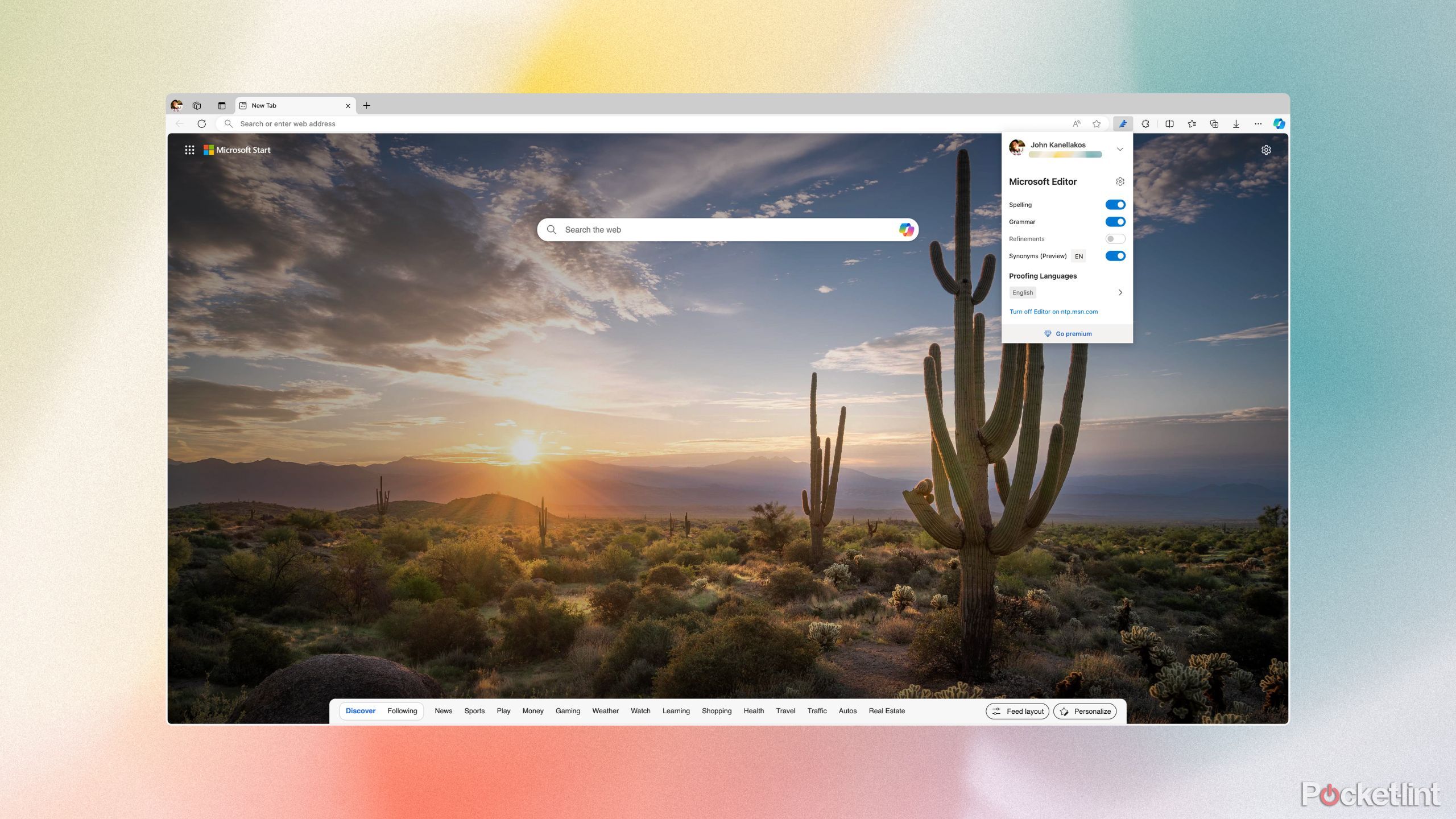Toggle the Grammar switch off
This screenshot has width=1456, height=819.
pyautogui.click(x=1115, y=222)
